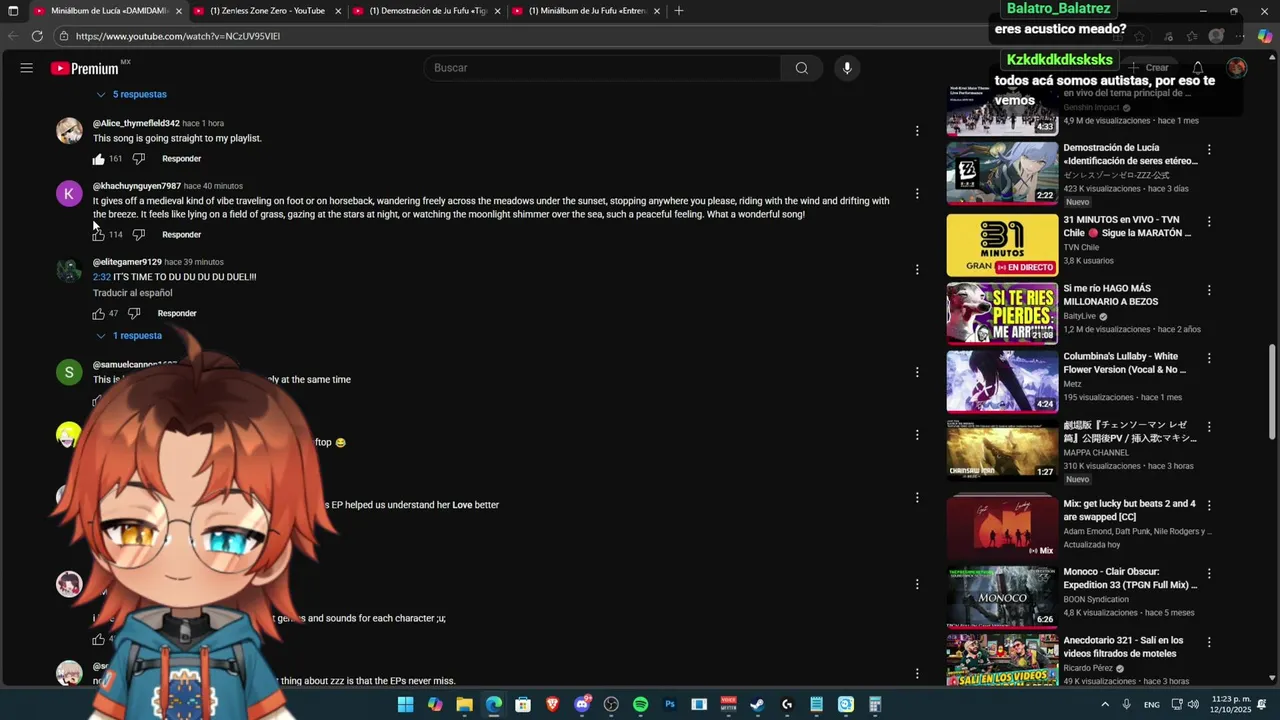Open the Chainsaw Man MAPPA thumbnail
1280x720 pixels.
(1002, 450)
